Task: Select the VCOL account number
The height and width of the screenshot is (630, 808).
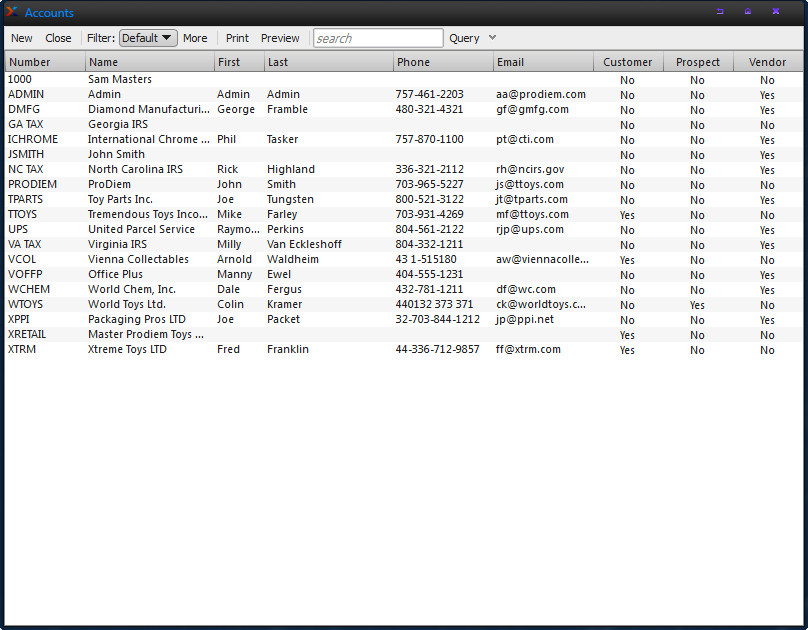Action: (22, 259)
